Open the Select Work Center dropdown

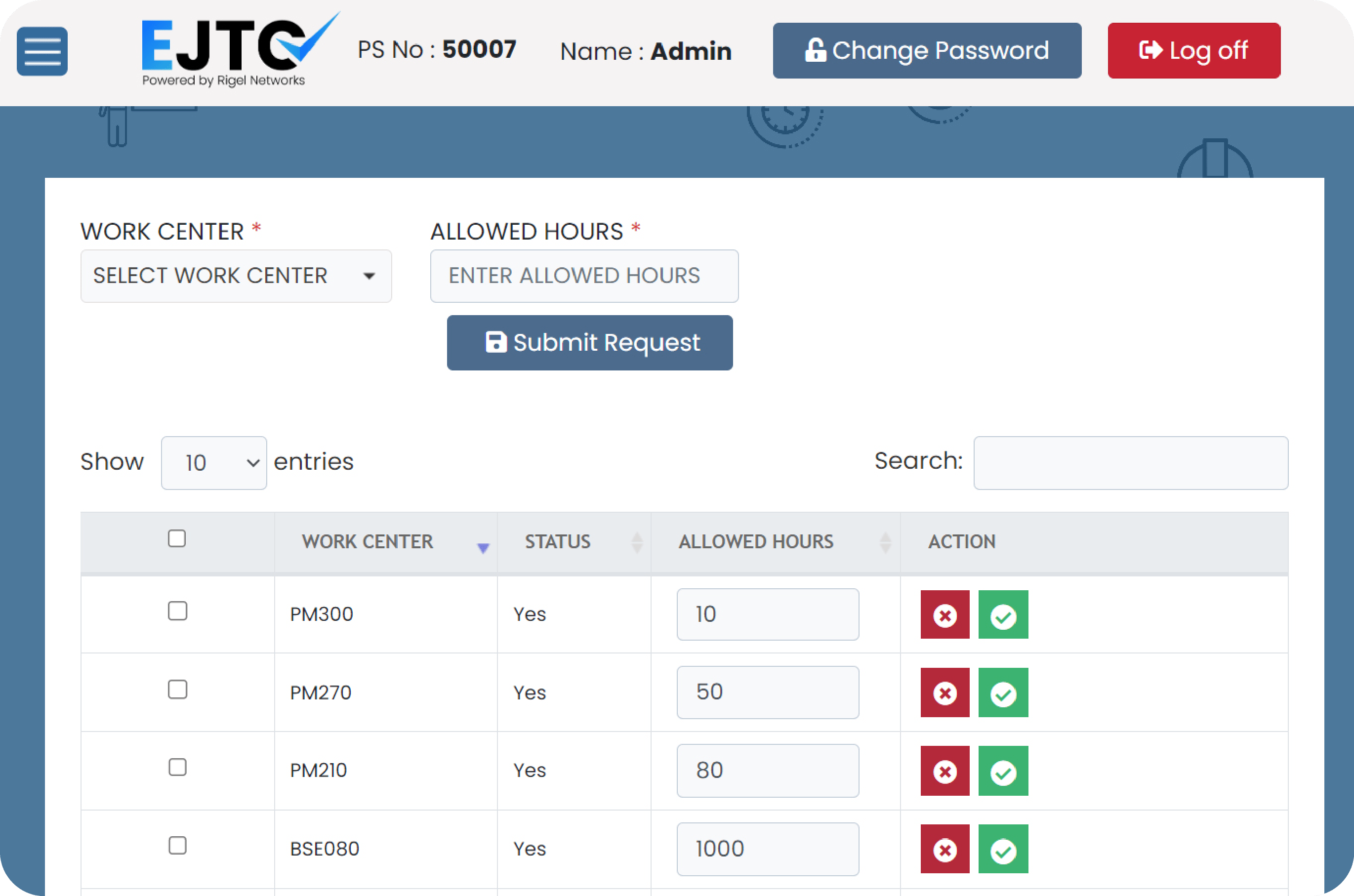pos(236,276)
